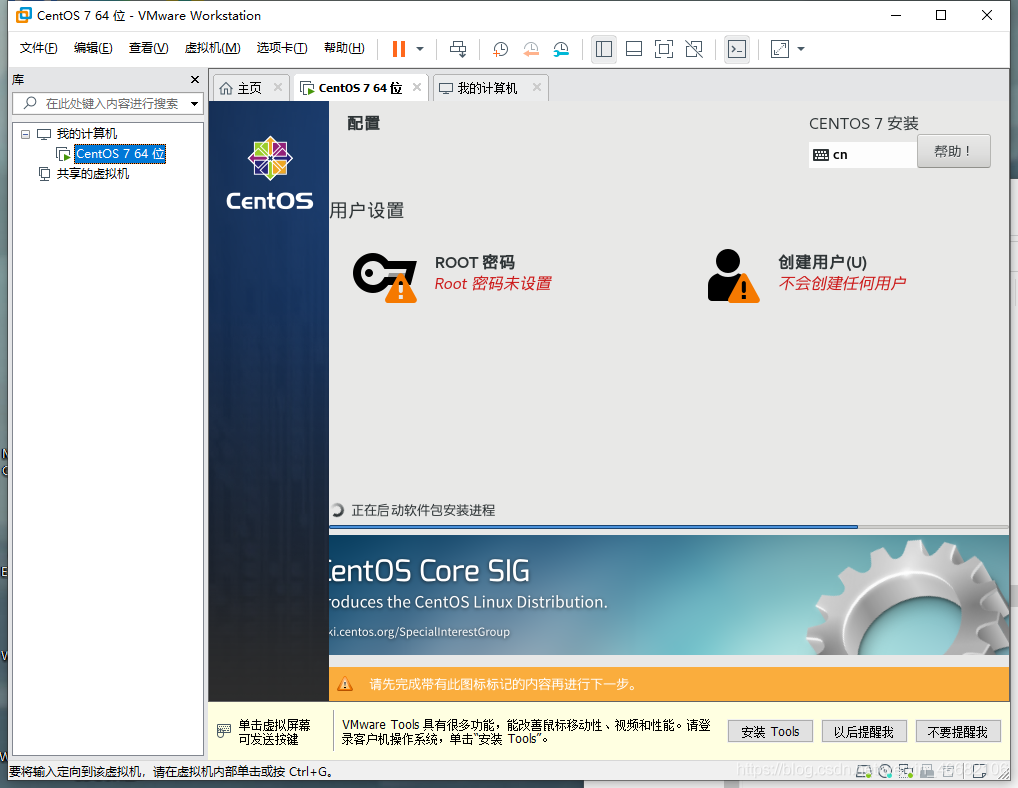Click the CentOS Core SIG banner image
Image resolution: width=1018 pixels, height=788 pixels.
669,595
